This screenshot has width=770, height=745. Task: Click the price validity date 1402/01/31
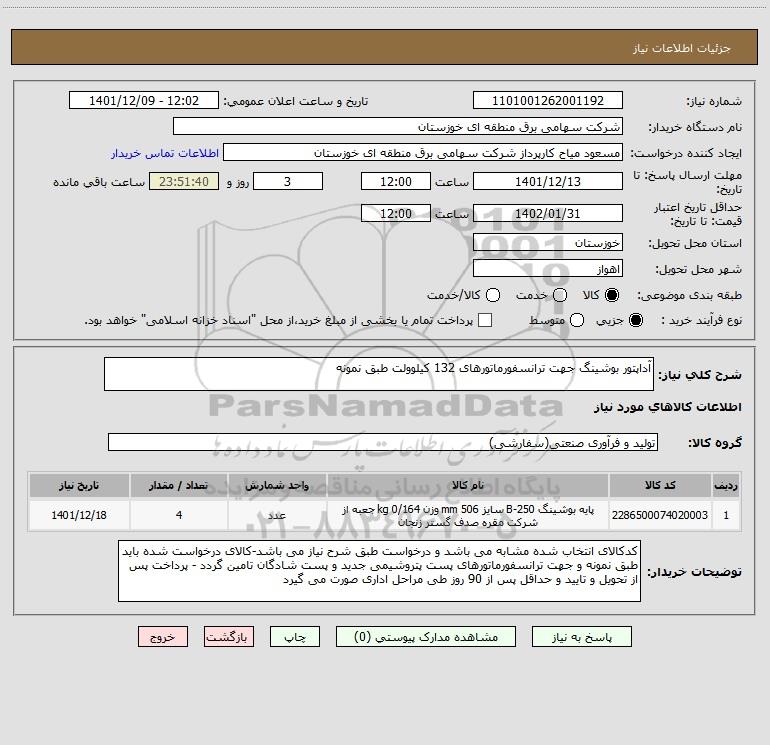point(548,214)
